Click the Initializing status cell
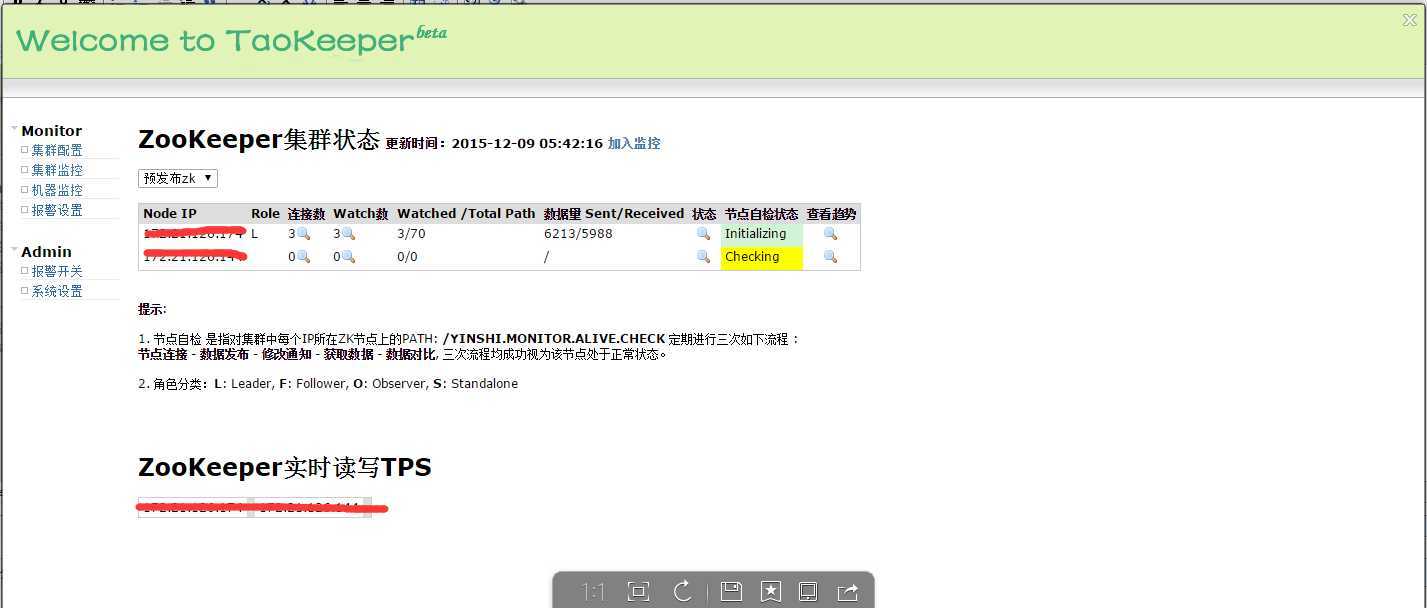The height and width of the screenshot is (608, 1427). 761,234
